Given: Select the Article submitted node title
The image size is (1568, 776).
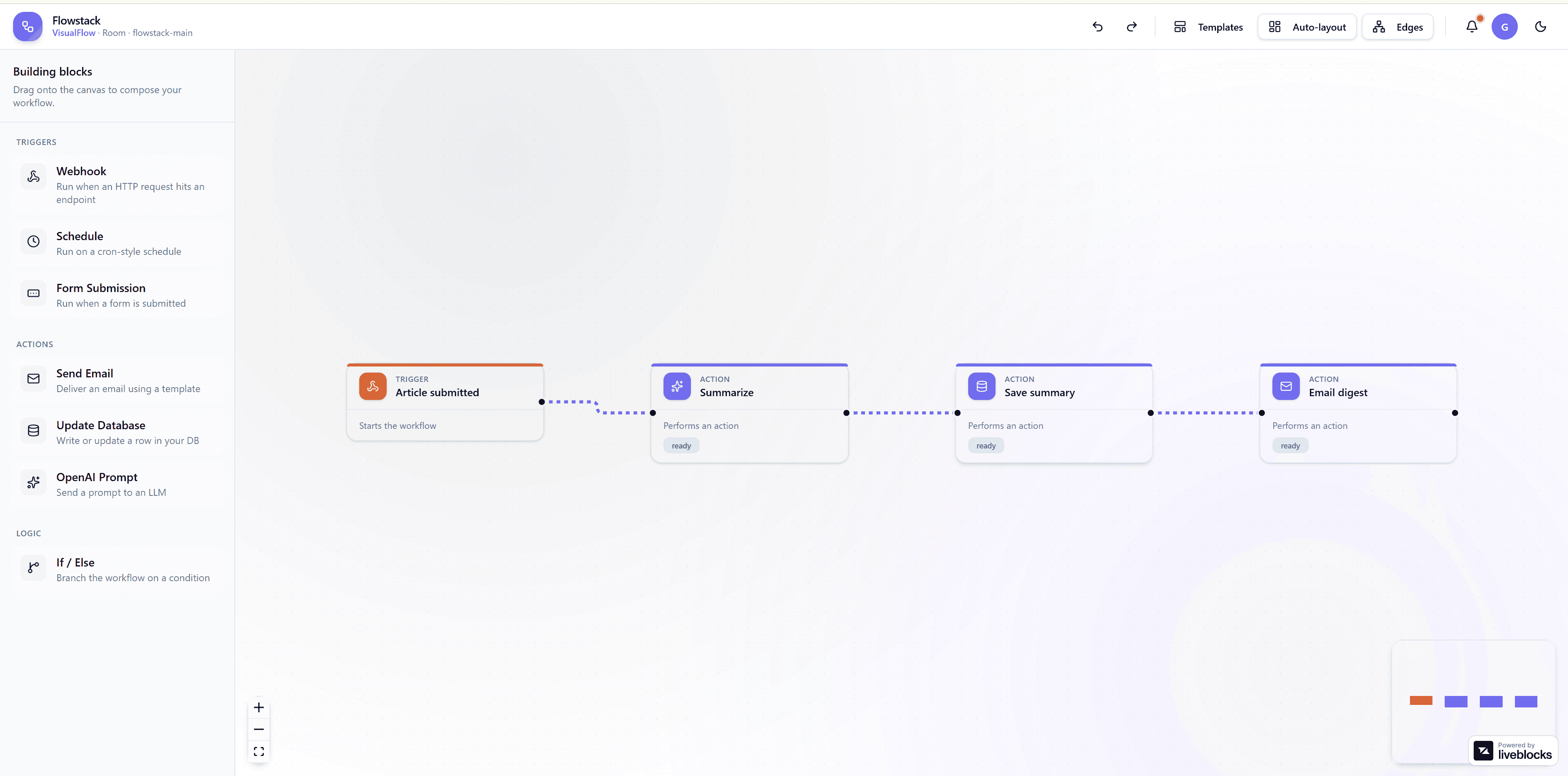Looking at the screenshot, I should (437, 392).
